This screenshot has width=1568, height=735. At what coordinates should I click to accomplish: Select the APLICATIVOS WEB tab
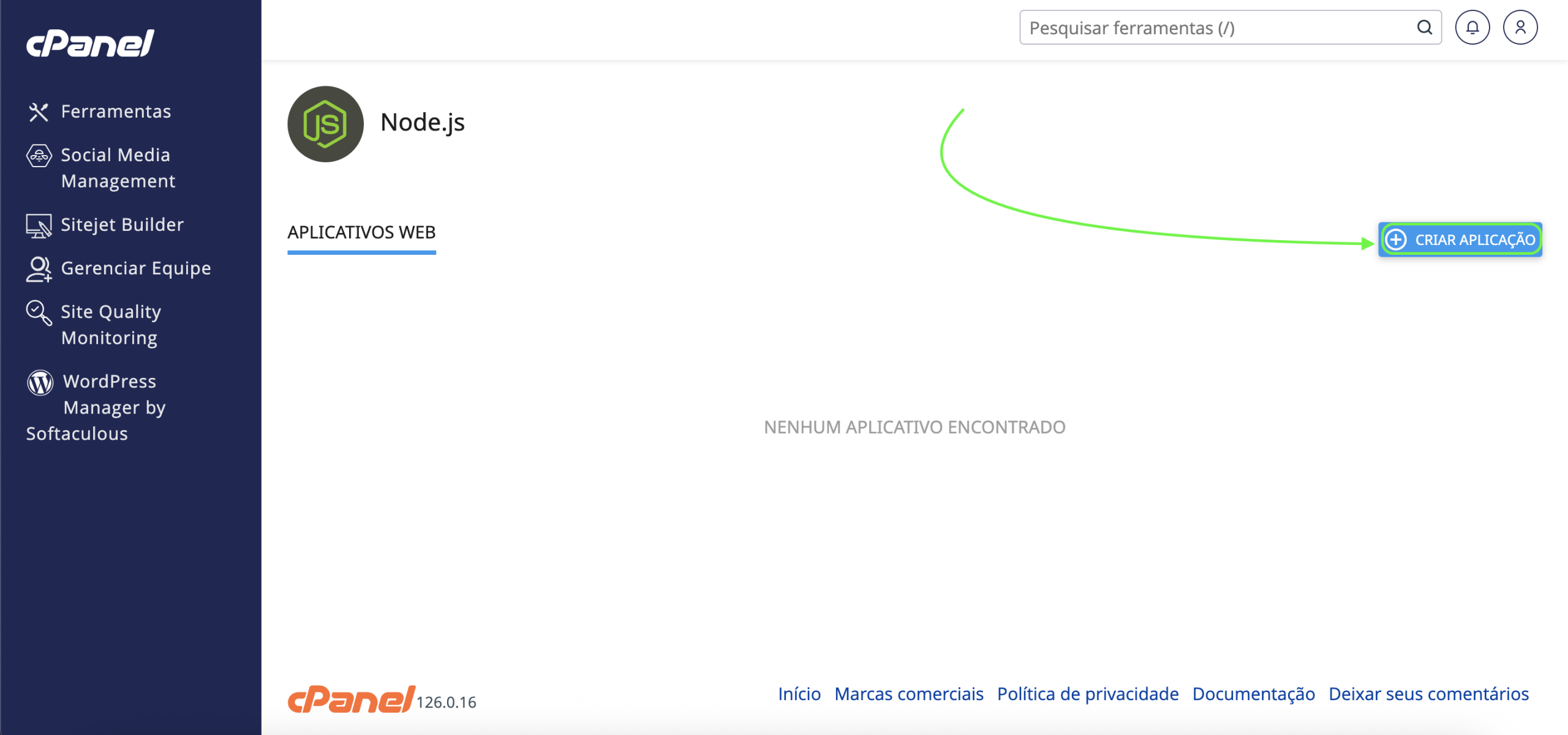pyautogui.click(x=361, y=233)
